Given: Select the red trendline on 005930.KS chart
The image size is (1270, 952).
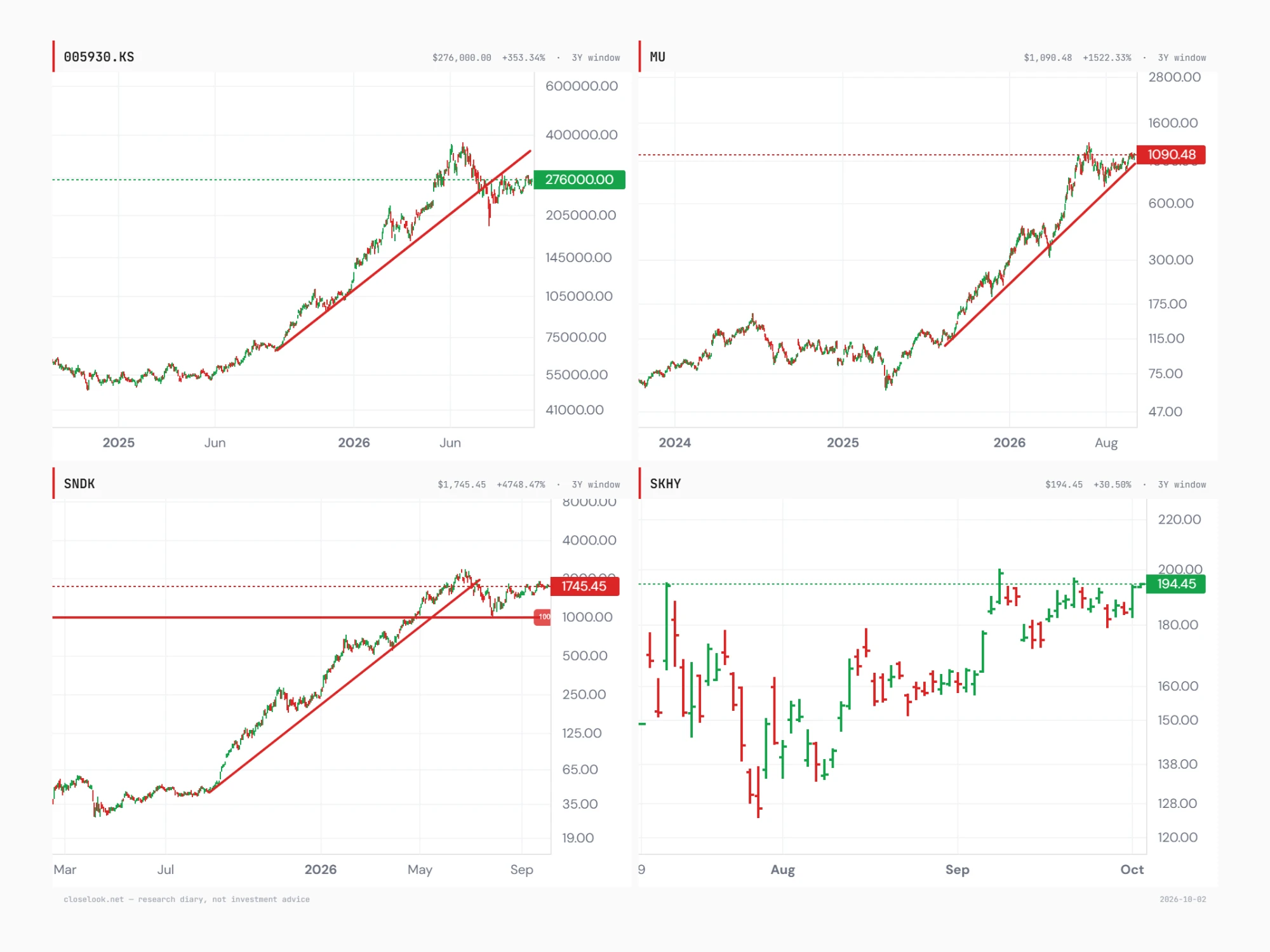Looking at the screenshot, I should [404, 250].
